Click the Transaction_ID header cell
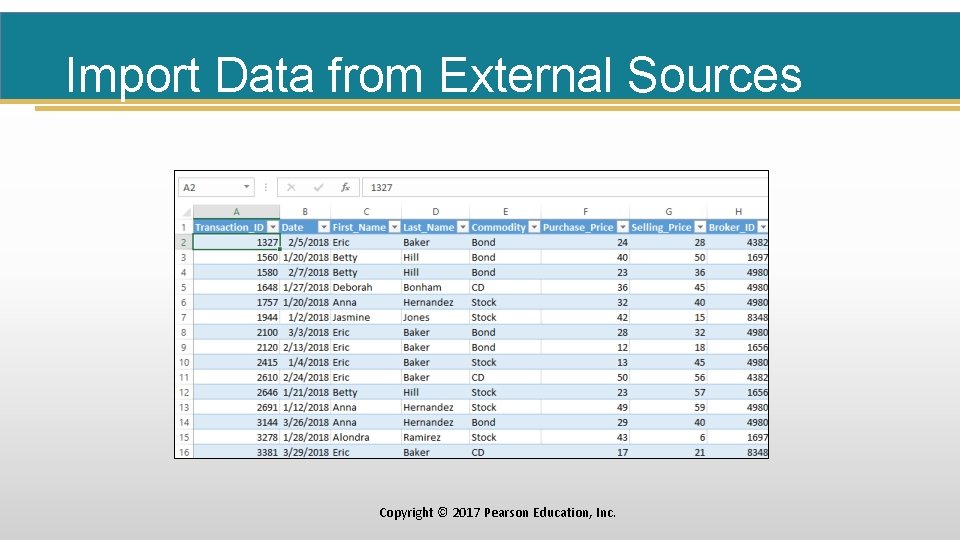This screenshot has width=960, height=540. [236, 227]
